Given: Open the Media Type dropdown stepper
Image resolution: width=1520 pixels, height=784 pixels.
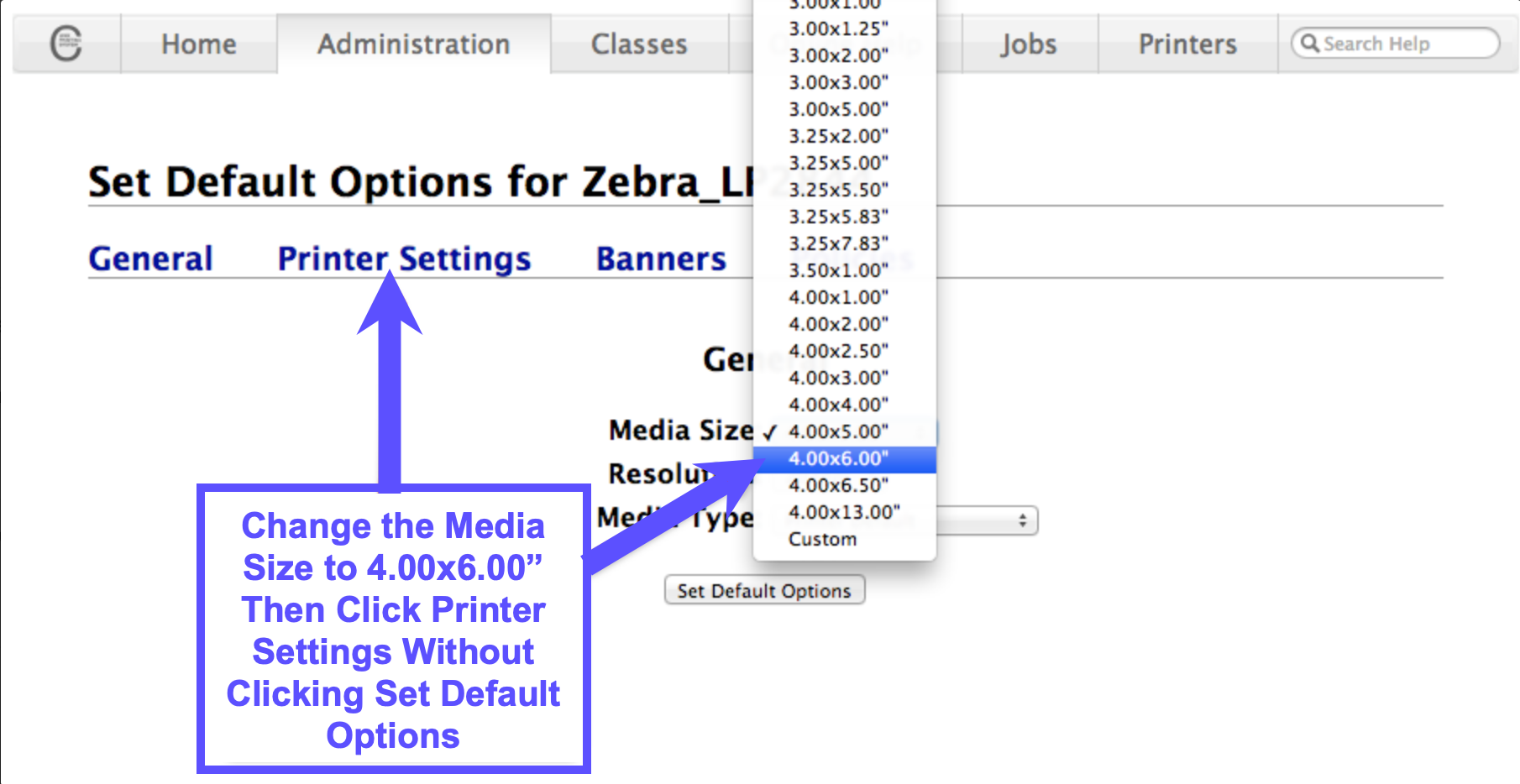Looking at the screenshot, I should 1021,520.
